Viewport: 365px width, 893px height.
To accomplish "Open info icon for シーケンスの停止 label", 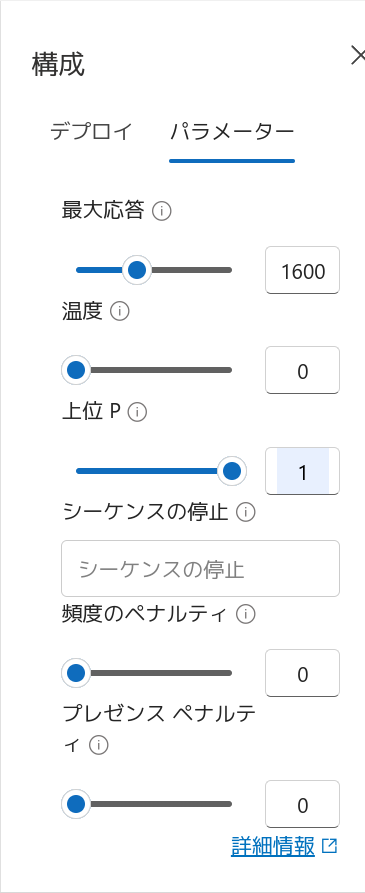I will (x=245, y=513).
